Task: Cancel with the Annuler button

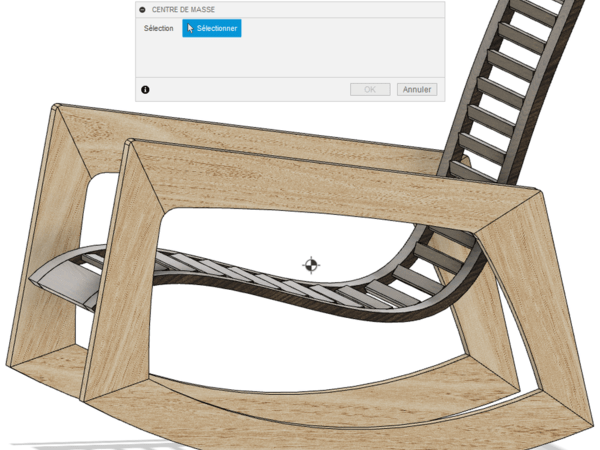Action: pos(416,90)
